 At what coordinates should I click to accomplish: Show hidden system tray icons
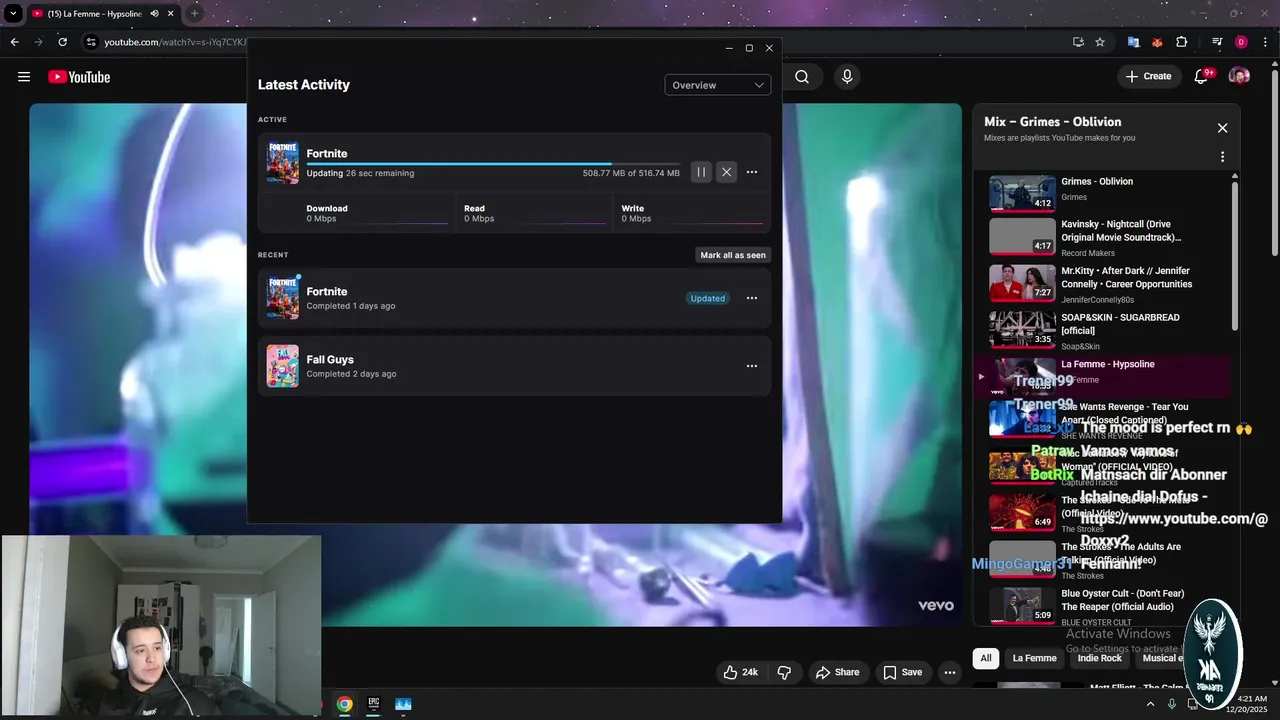[1150, 704]
